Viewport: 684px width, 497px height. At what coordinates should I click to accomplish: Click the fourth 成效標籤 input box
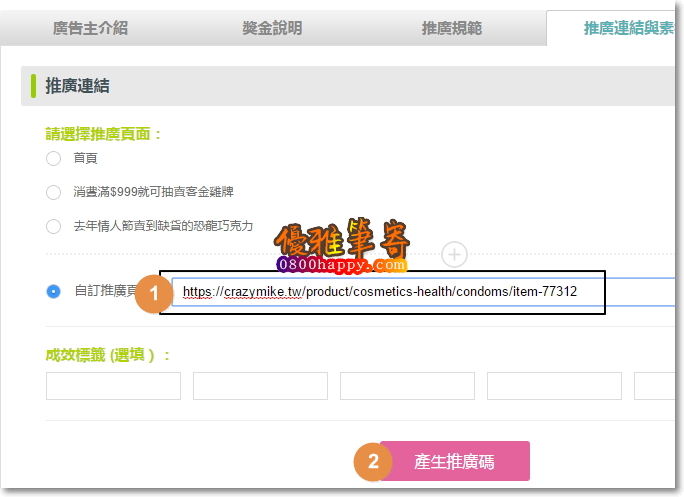point(554,386)
